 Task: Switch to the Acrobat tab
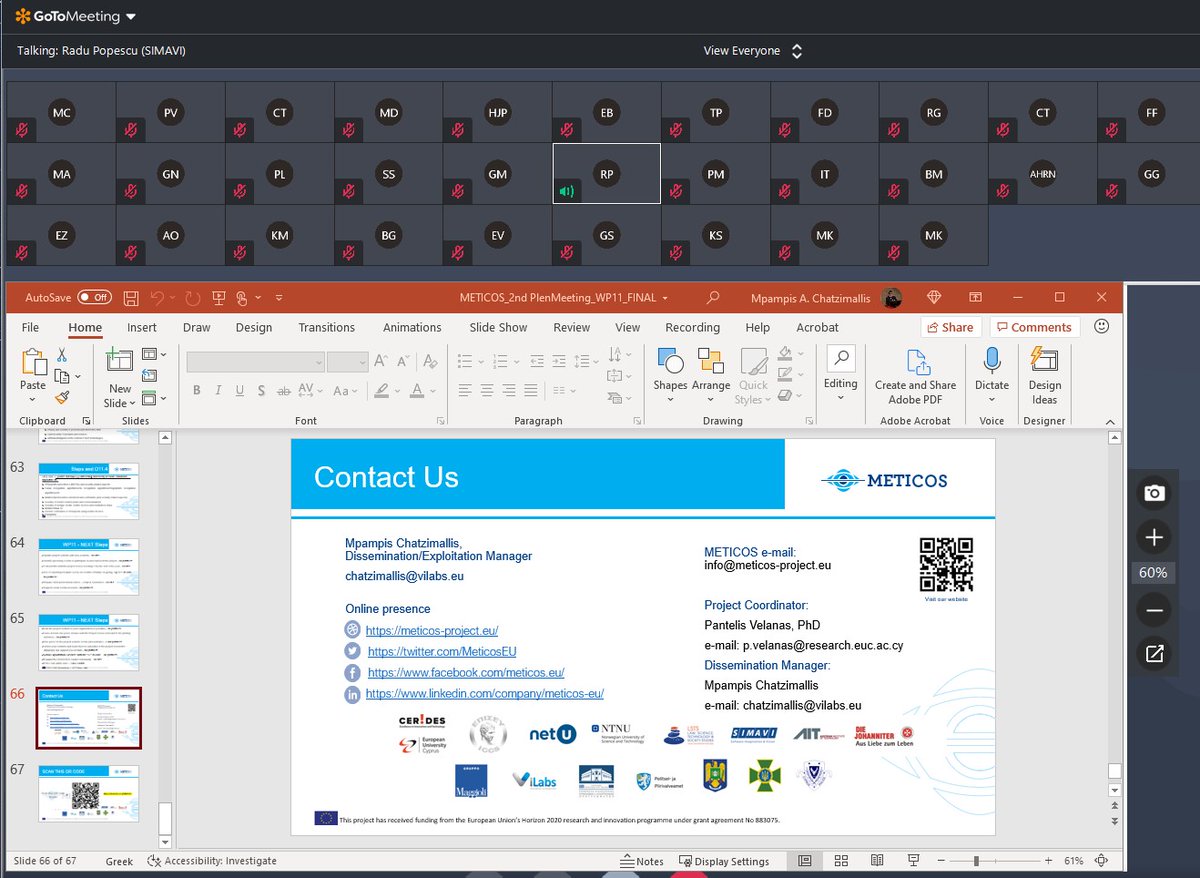point(817,327)
